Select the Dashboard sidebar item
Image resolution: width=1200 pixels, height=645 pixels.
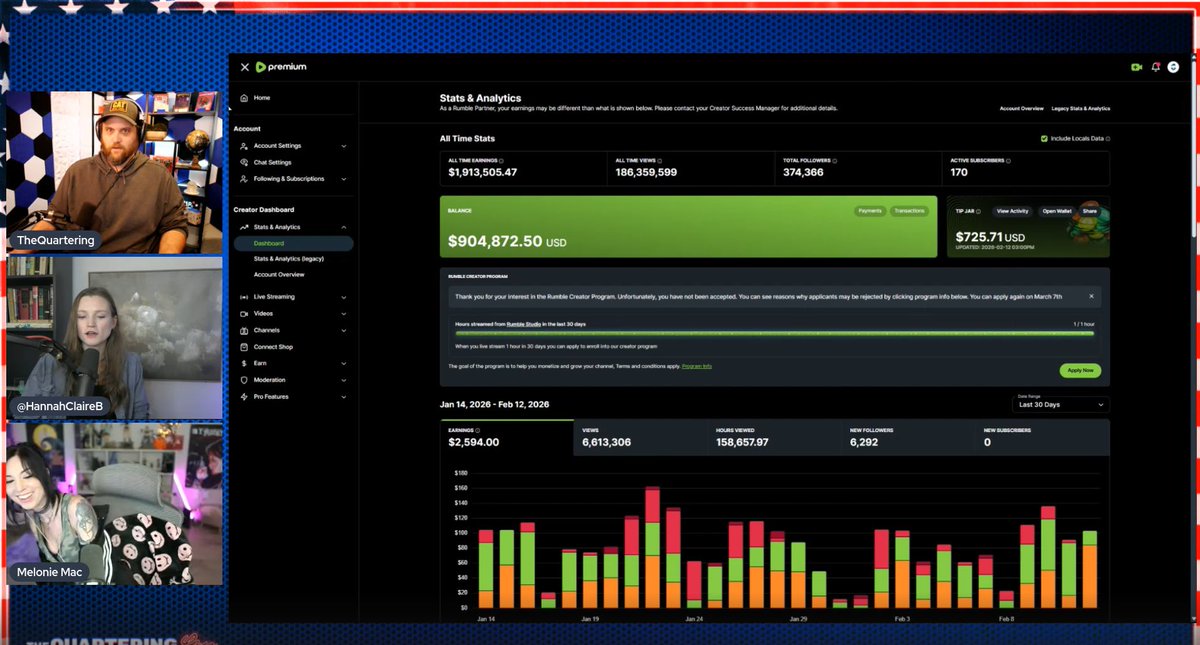[293, 243]
